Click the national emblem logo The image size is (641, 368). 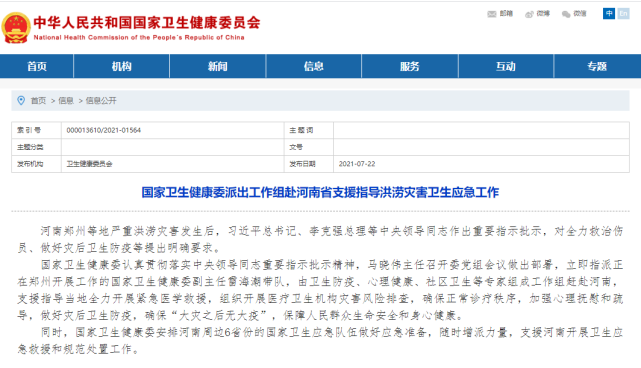[x=16, y=28]
